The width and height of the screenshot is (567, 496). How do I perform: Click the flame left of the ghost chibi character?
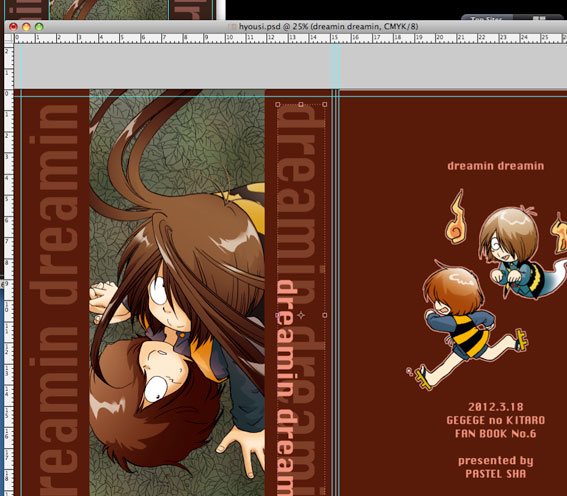[x=456, y=217]
